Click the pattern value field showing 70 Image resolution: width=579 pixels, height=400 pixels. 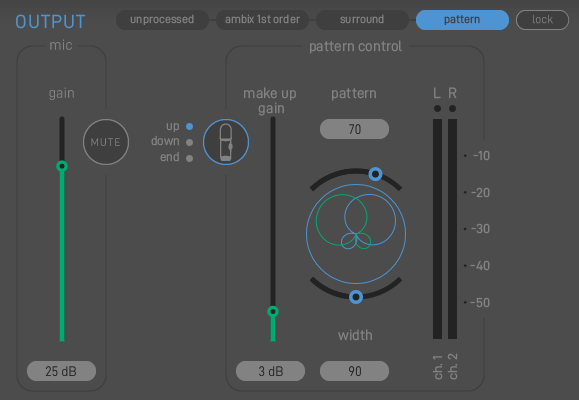click(354, 129)
